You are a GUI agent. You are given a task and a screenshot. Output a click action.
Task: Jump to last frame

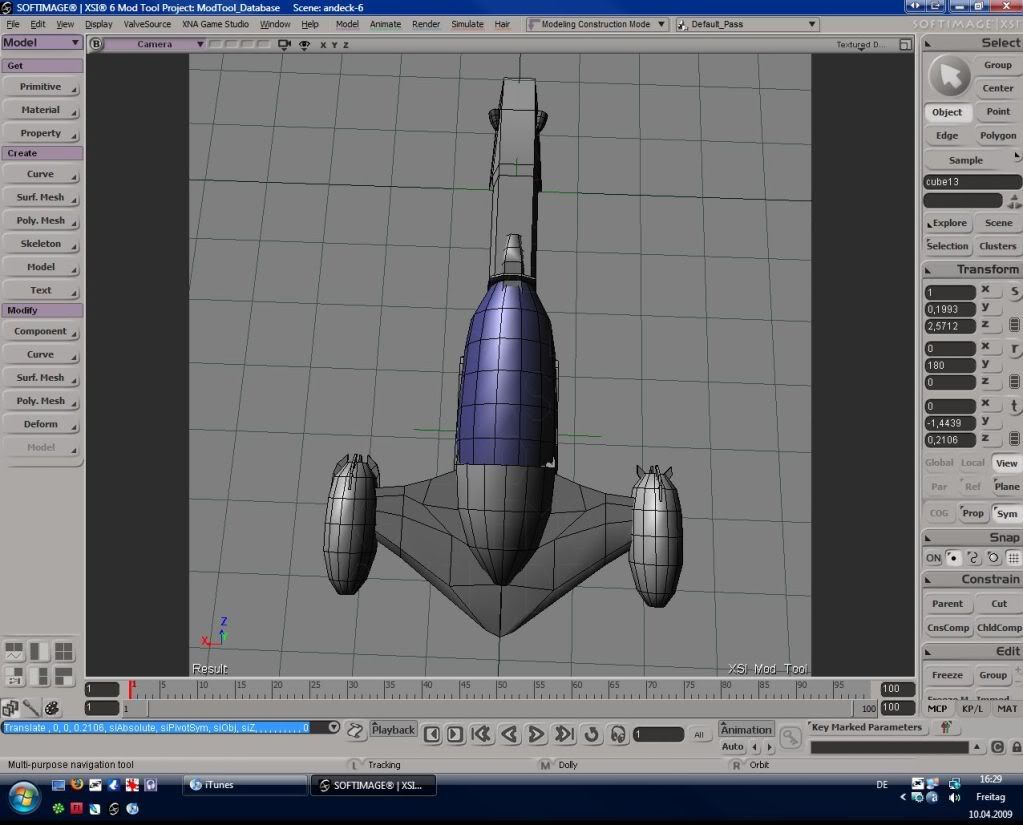tap(564, 734)
